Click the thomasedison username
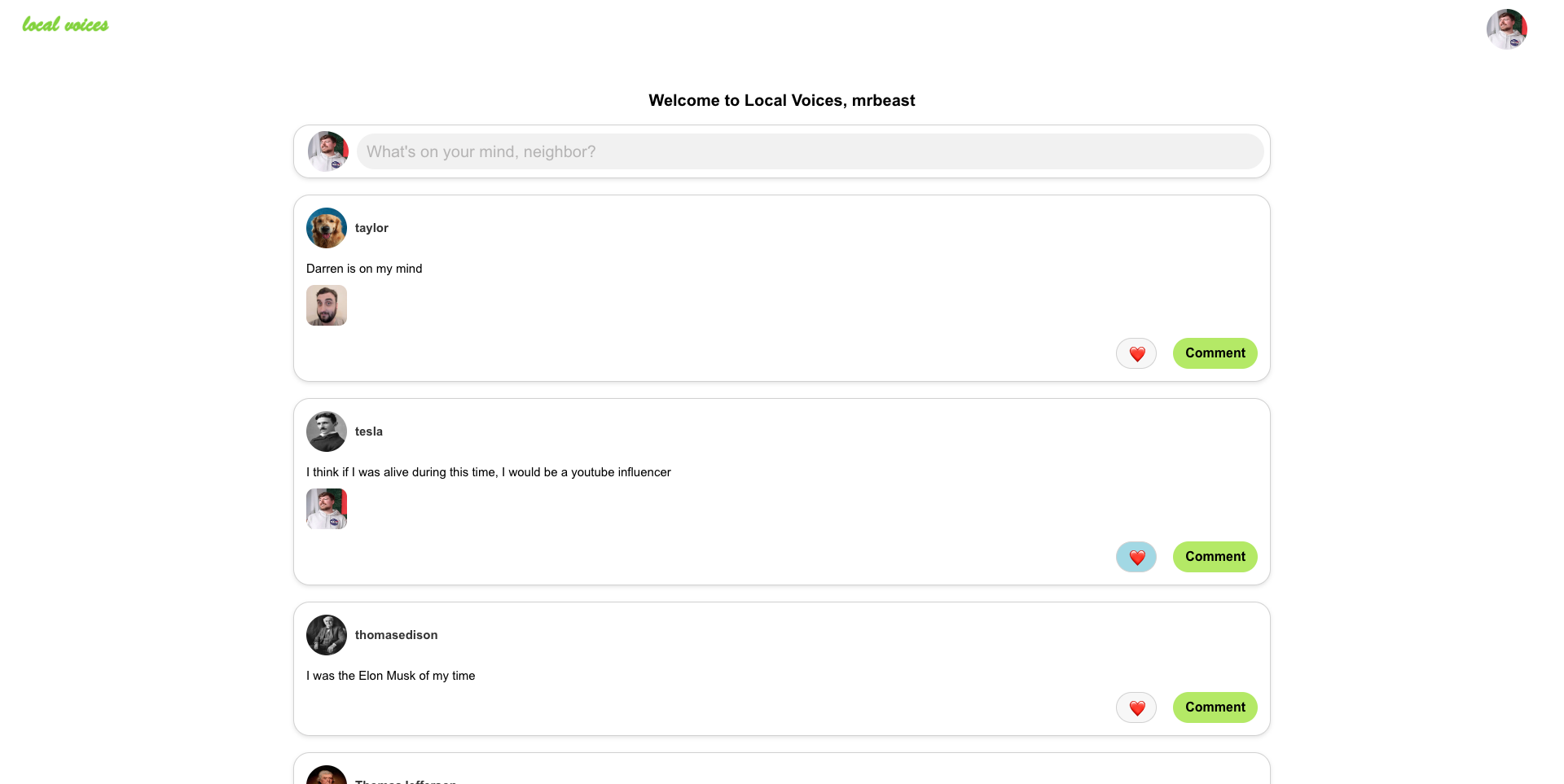Viewport: 1564px width, 784px height. click(396, 635)
